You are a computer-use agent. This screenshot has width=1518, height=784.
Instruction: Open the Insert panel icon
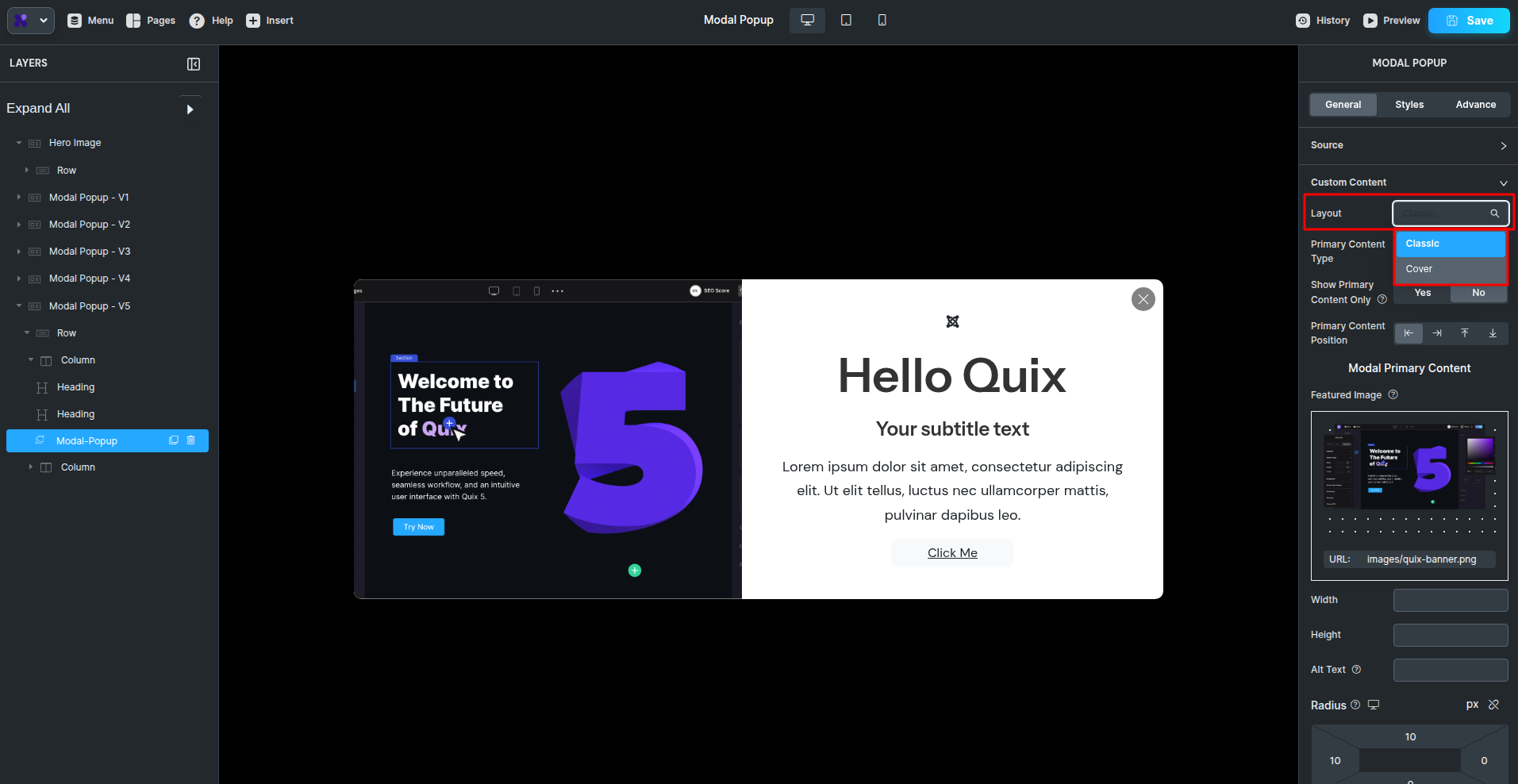click(x=252, y=20)
